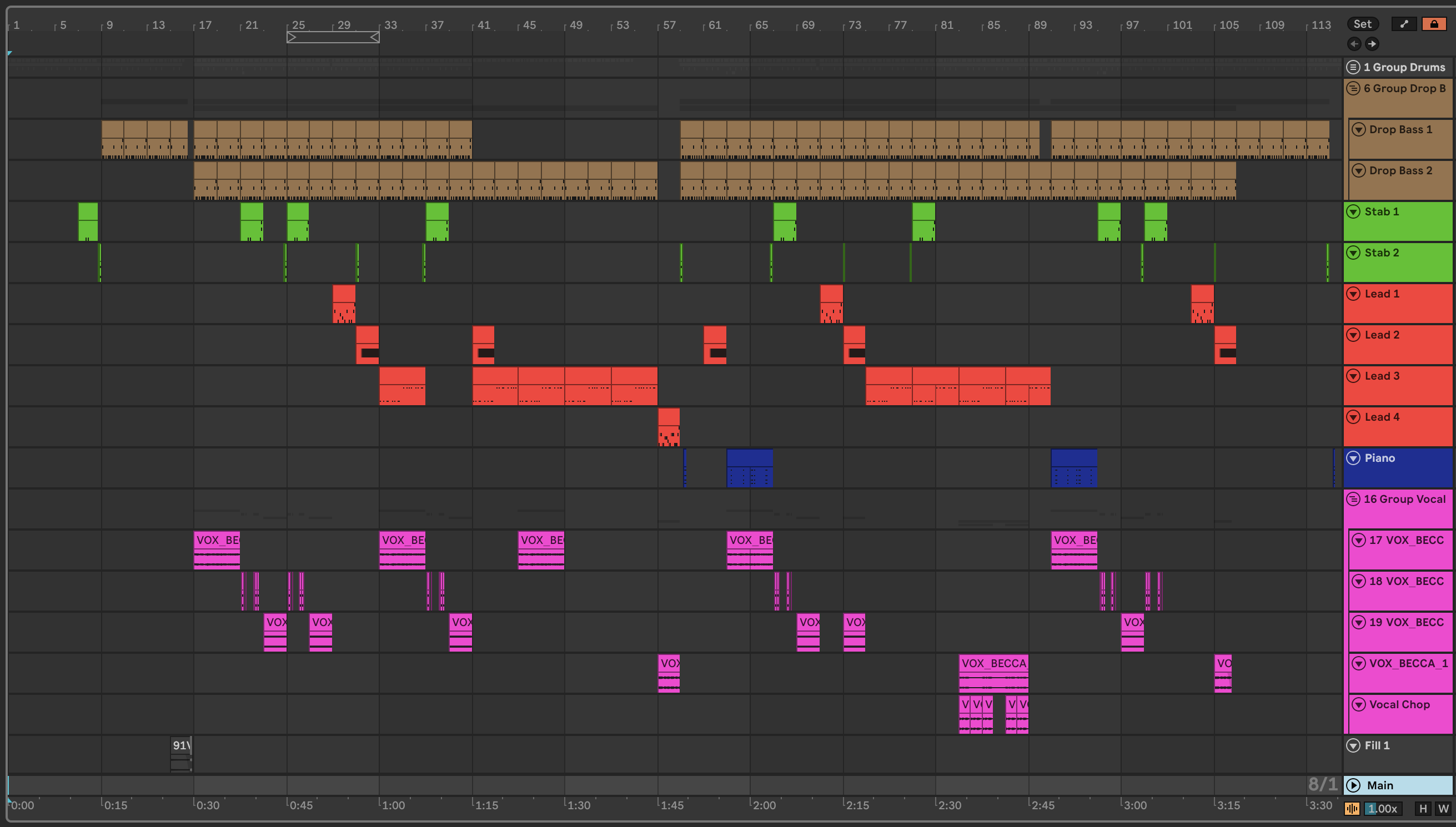Fold the Lead 3 track arrow

tap(1353, 375)
